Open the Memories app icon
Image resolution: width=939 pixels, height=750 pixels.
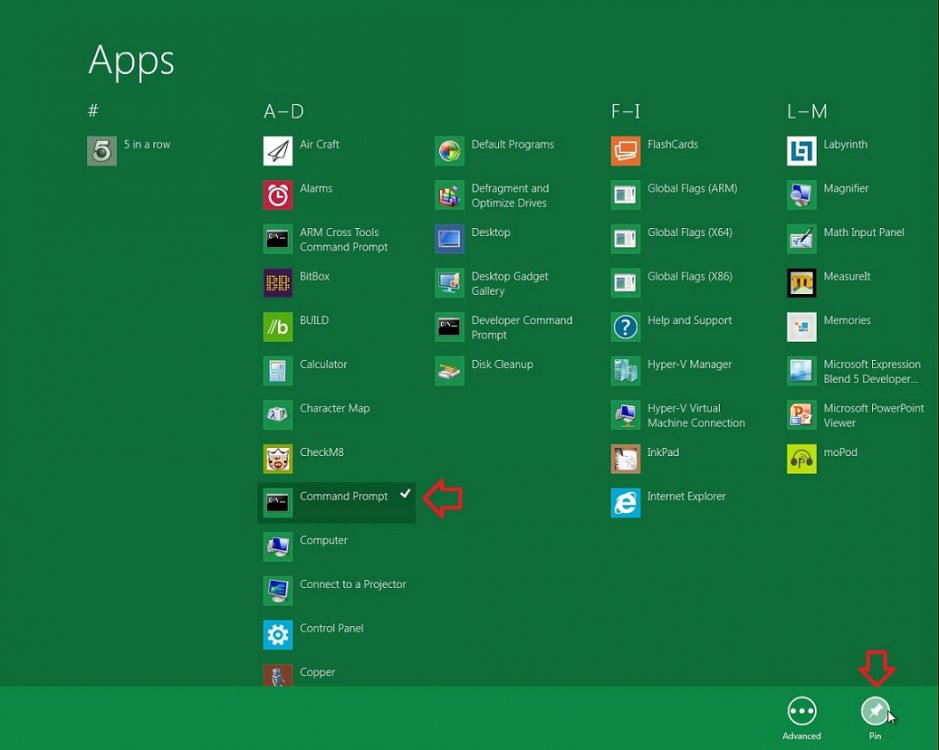802,326
